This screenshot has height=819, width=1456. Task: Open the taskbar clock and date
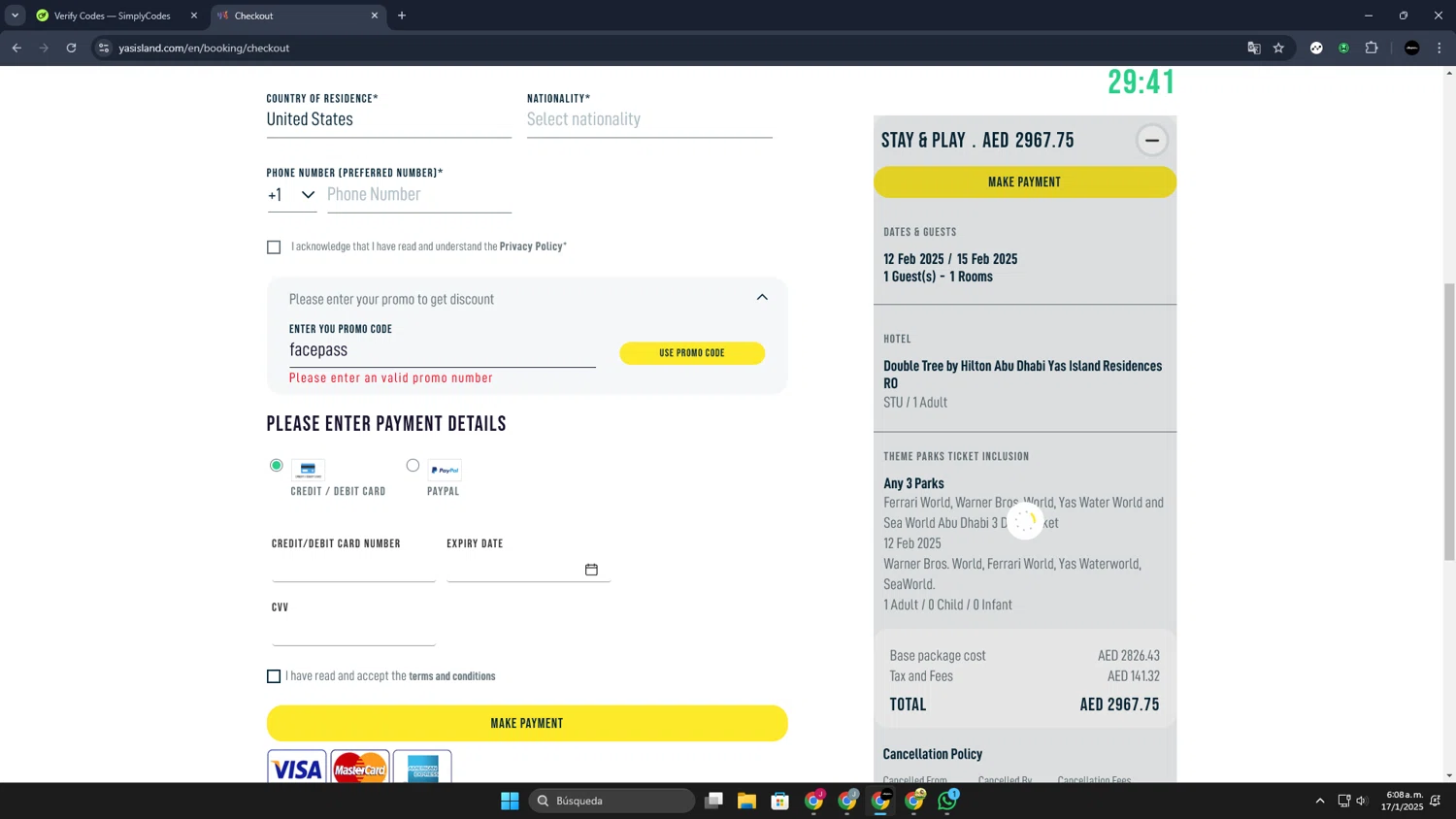pos(1403,801)
